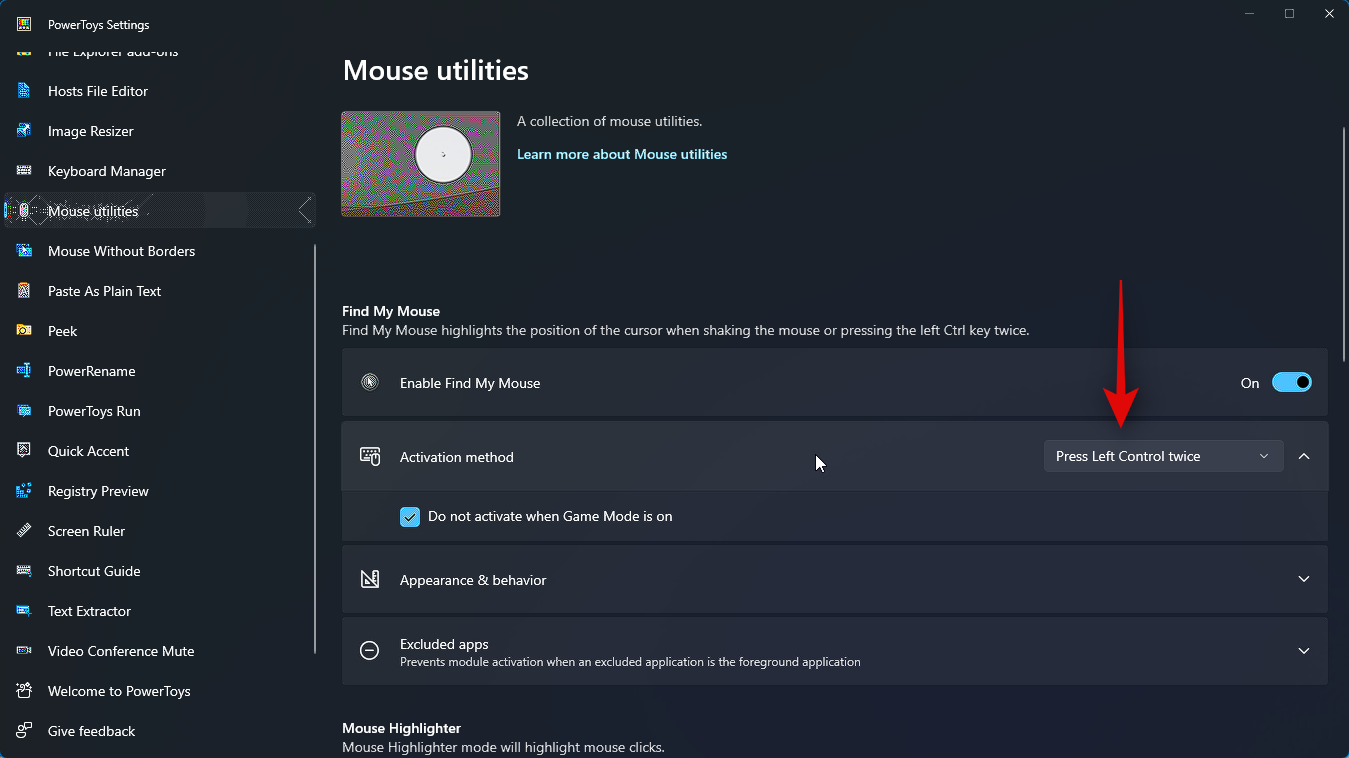Click the Keyboard Manager sidebar icon
The width and height of the screenshot is (1349, 758).
(24, 171)
